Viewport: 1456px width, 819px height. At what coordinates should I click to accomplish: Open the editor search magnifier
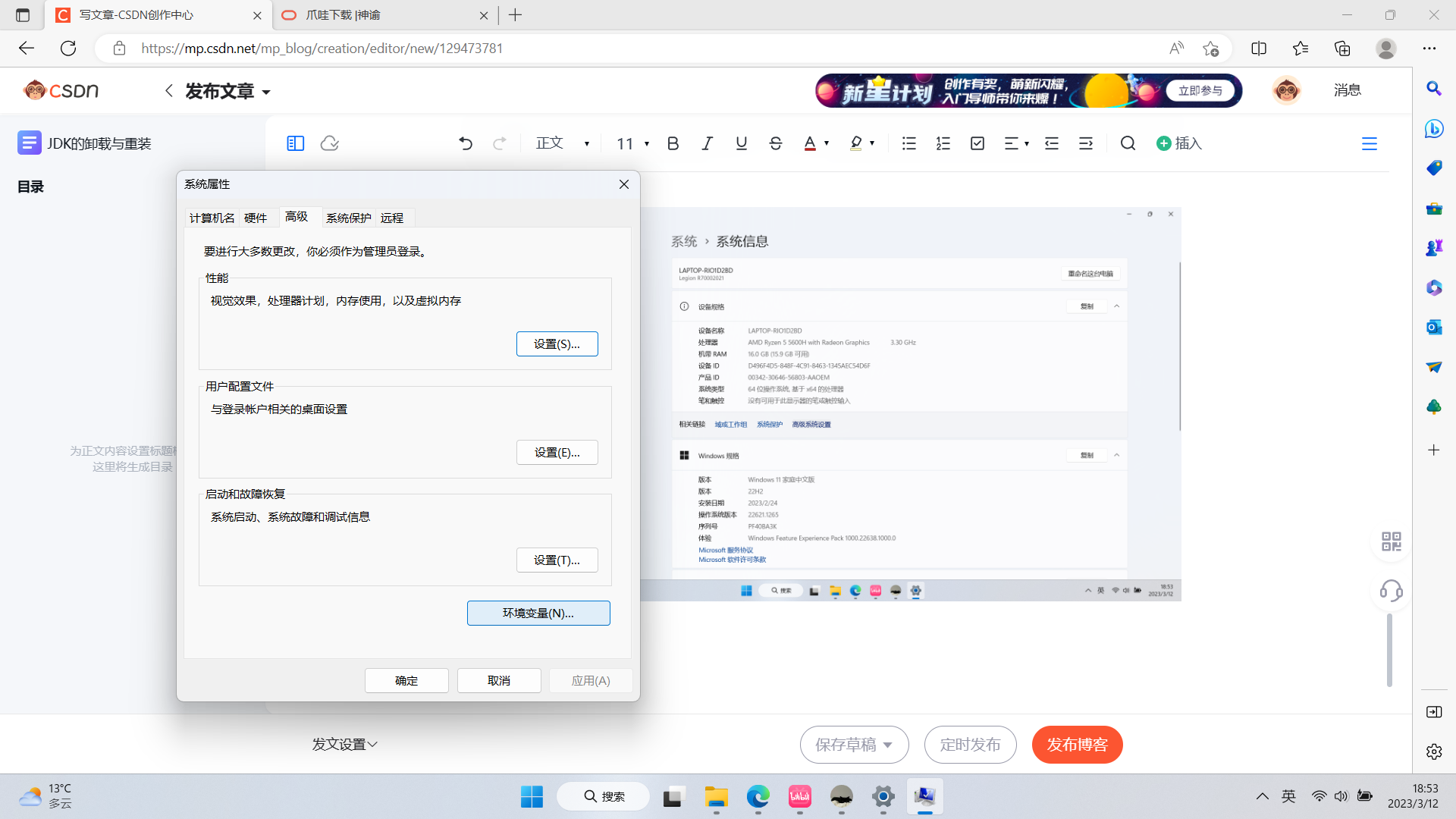pos(1128,143)
